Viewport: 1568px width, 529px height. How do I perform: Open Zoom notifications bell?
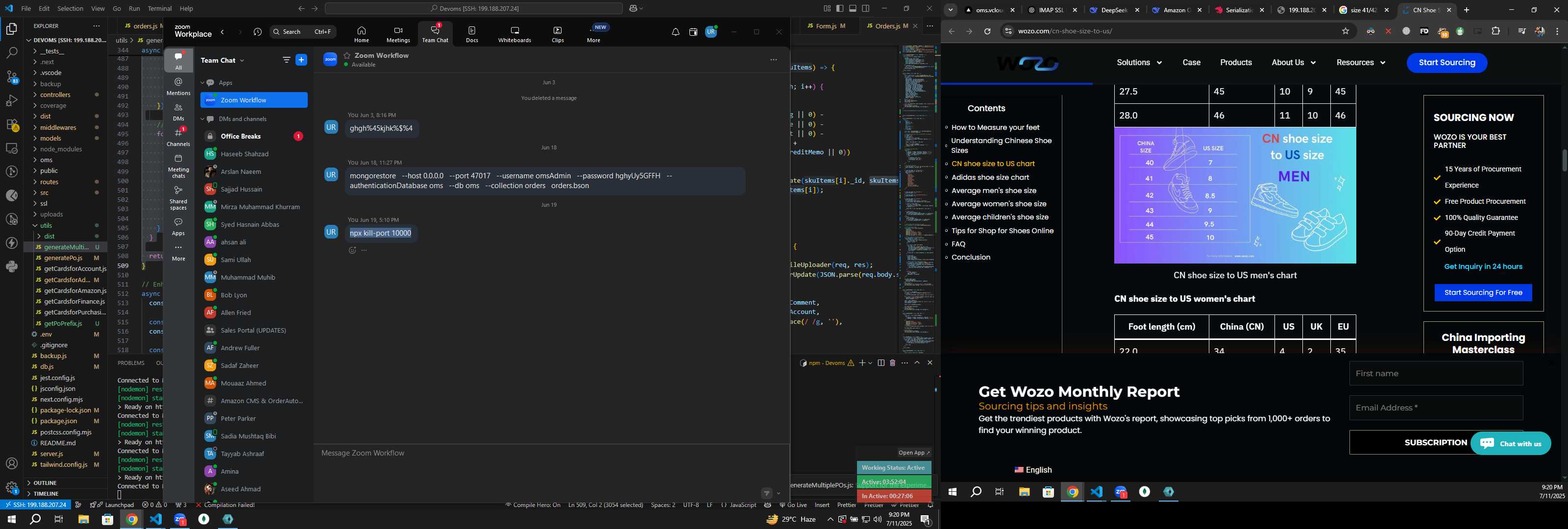pos(675,32)
